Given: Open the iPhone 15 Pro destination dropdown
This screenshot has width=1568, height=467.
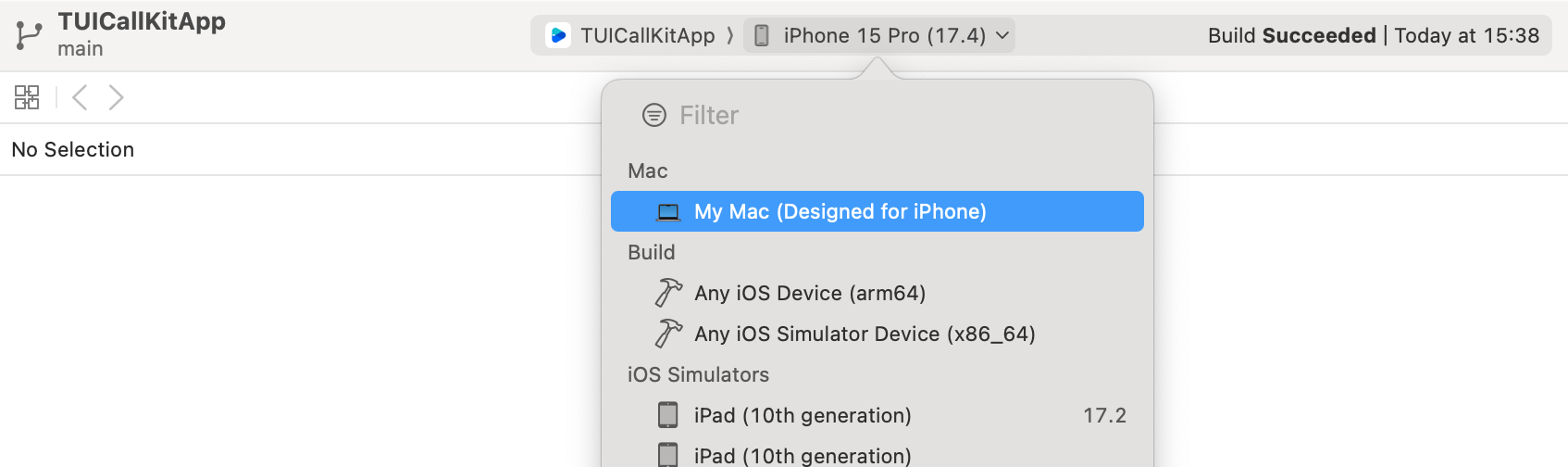Looking at the screenshot, I should (883, 35).
